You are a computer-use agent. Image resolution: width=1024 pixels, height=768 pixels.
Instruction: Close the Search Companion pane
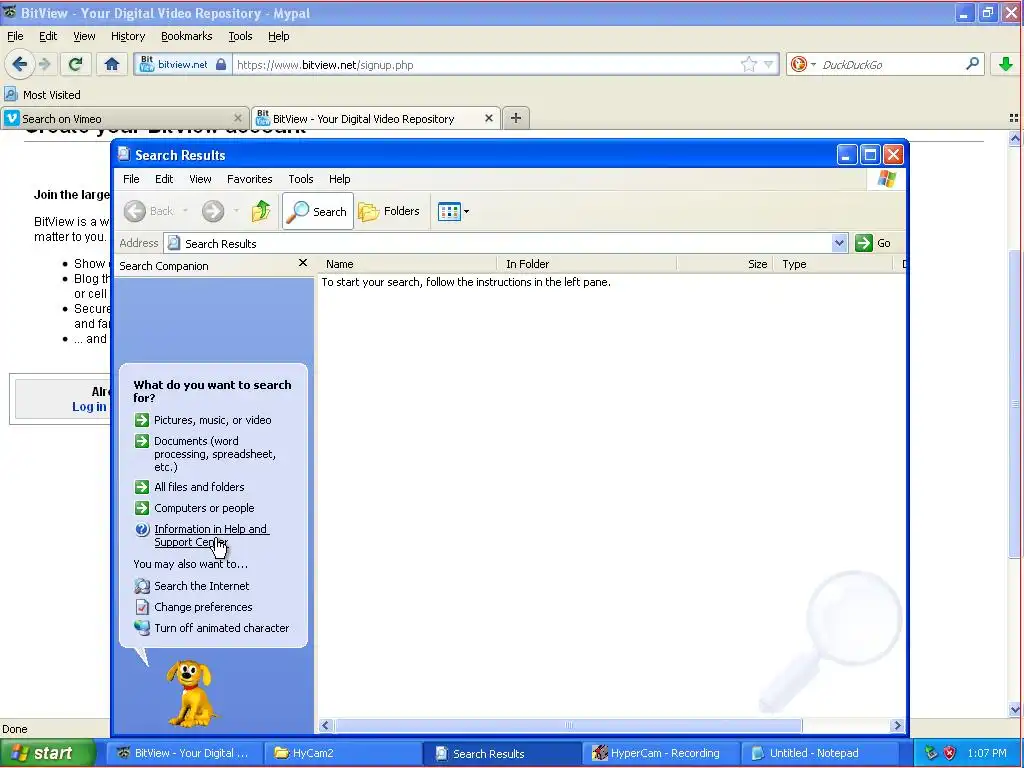[x=302, y=263]
